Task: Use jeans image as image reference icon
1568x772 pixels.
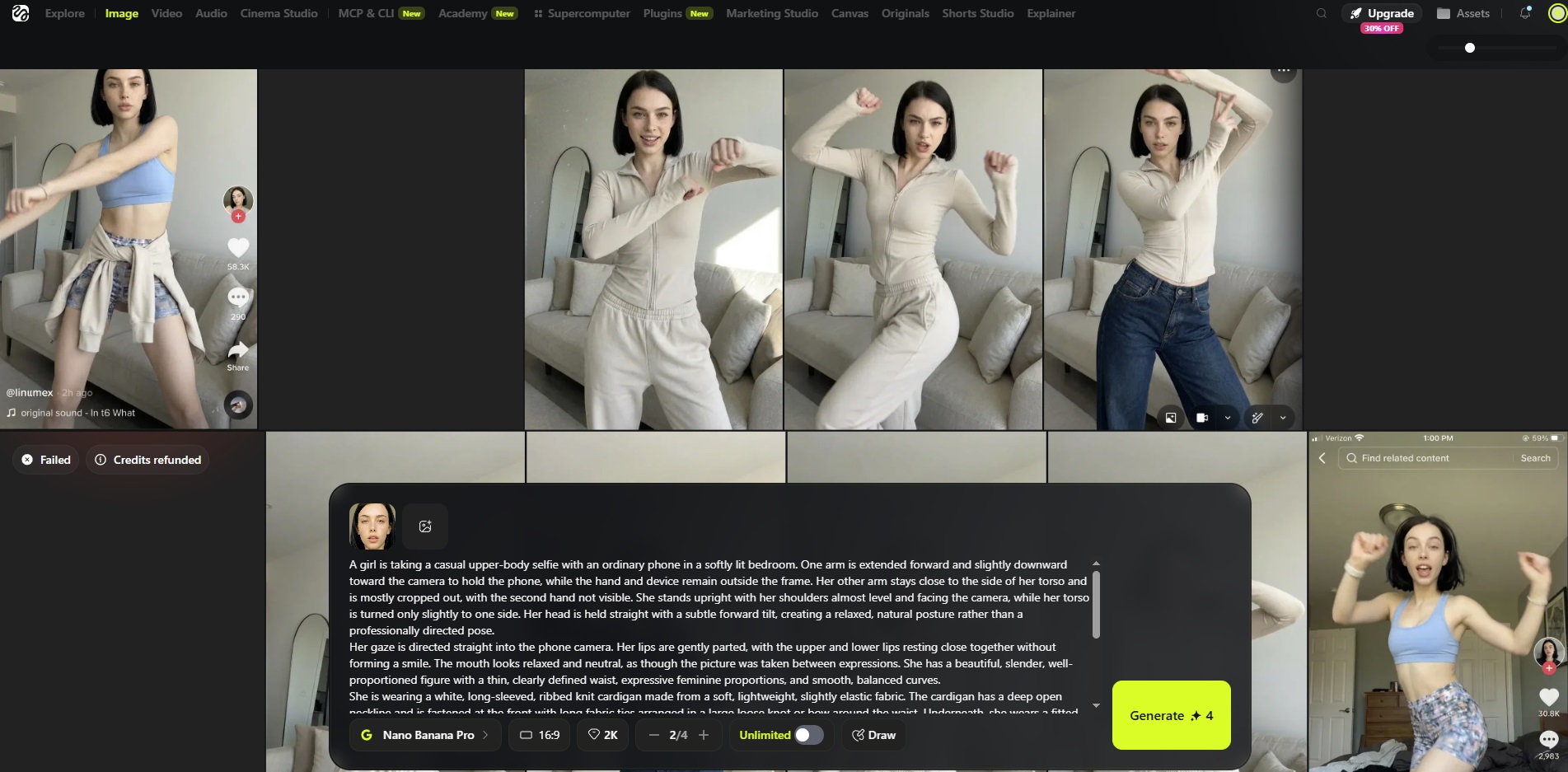Action: tap(1171, 418)
